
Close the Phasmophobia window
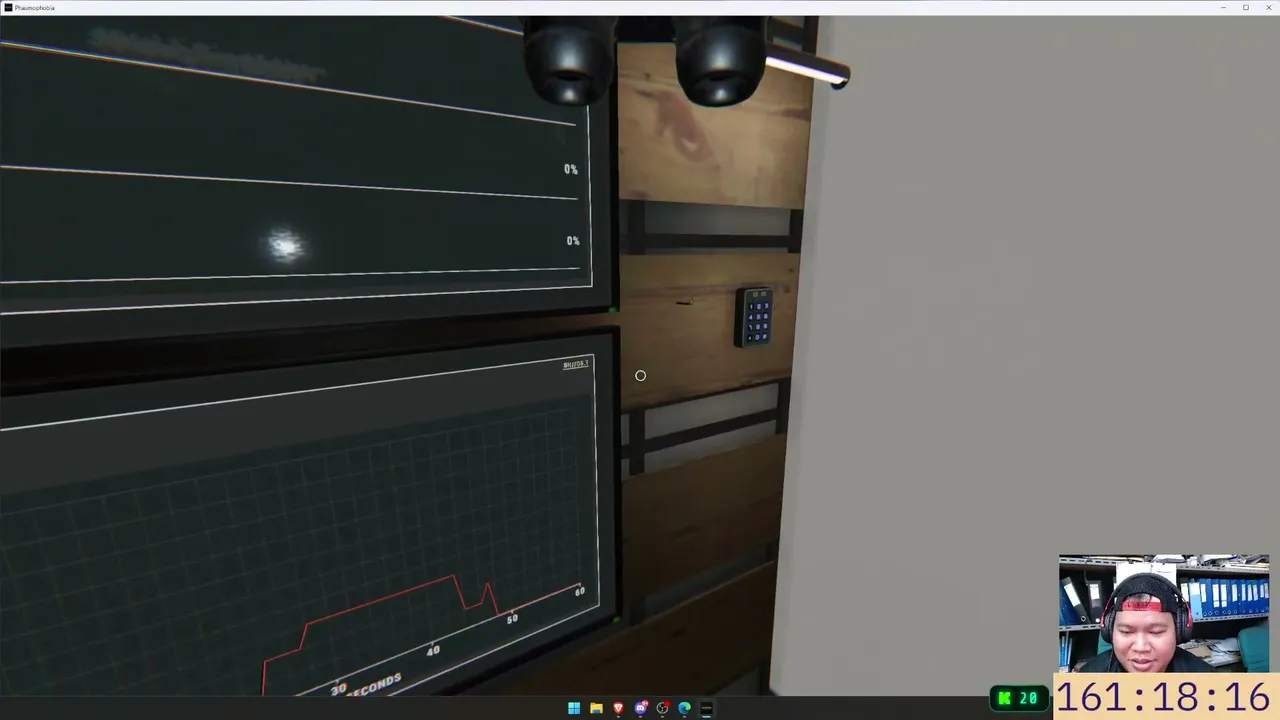pyautogui.click(x=1268, y=8)
